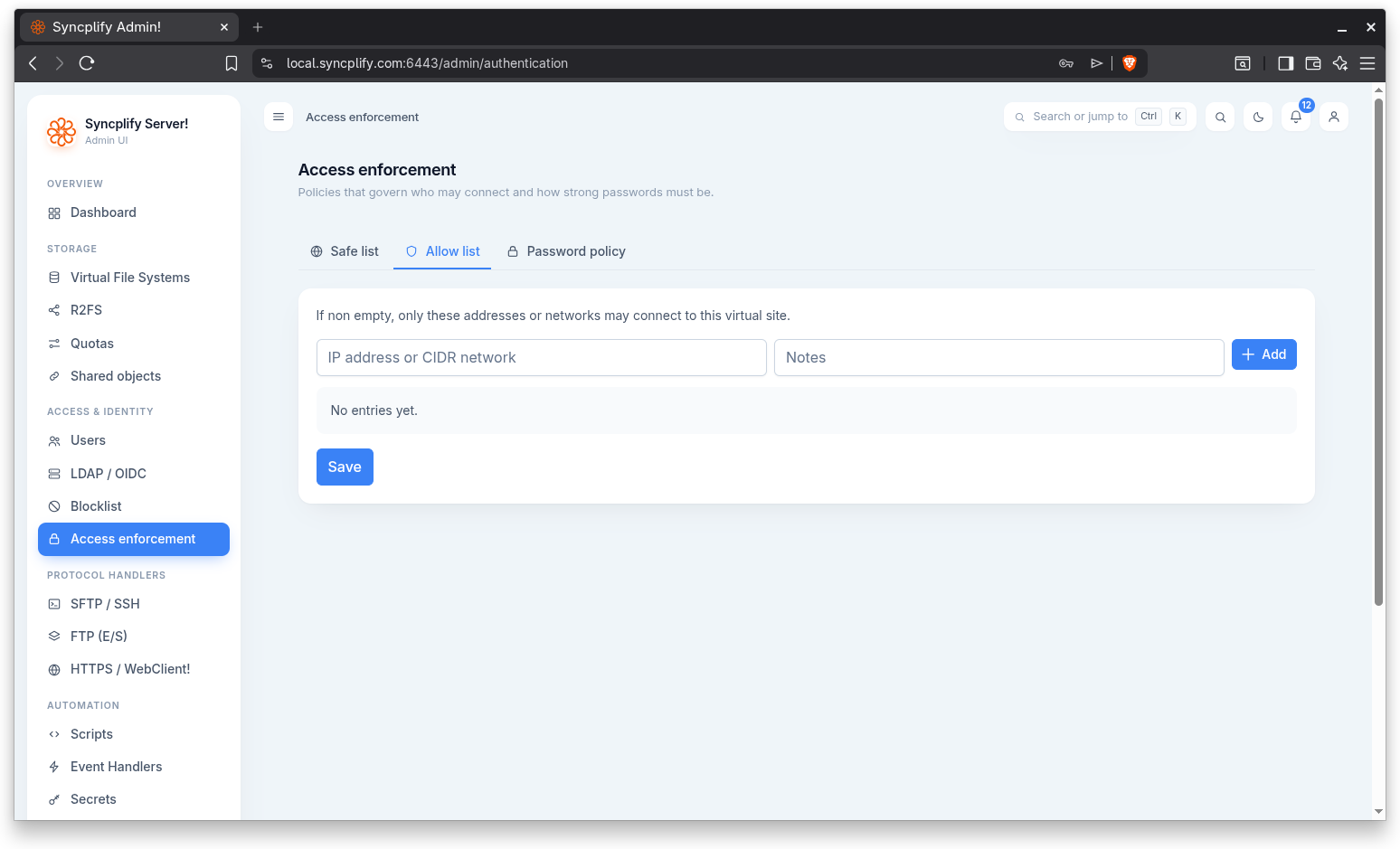The image size is (1400, 849).
Task: Click the address bar URL
Action: click(x=427, y=63)
